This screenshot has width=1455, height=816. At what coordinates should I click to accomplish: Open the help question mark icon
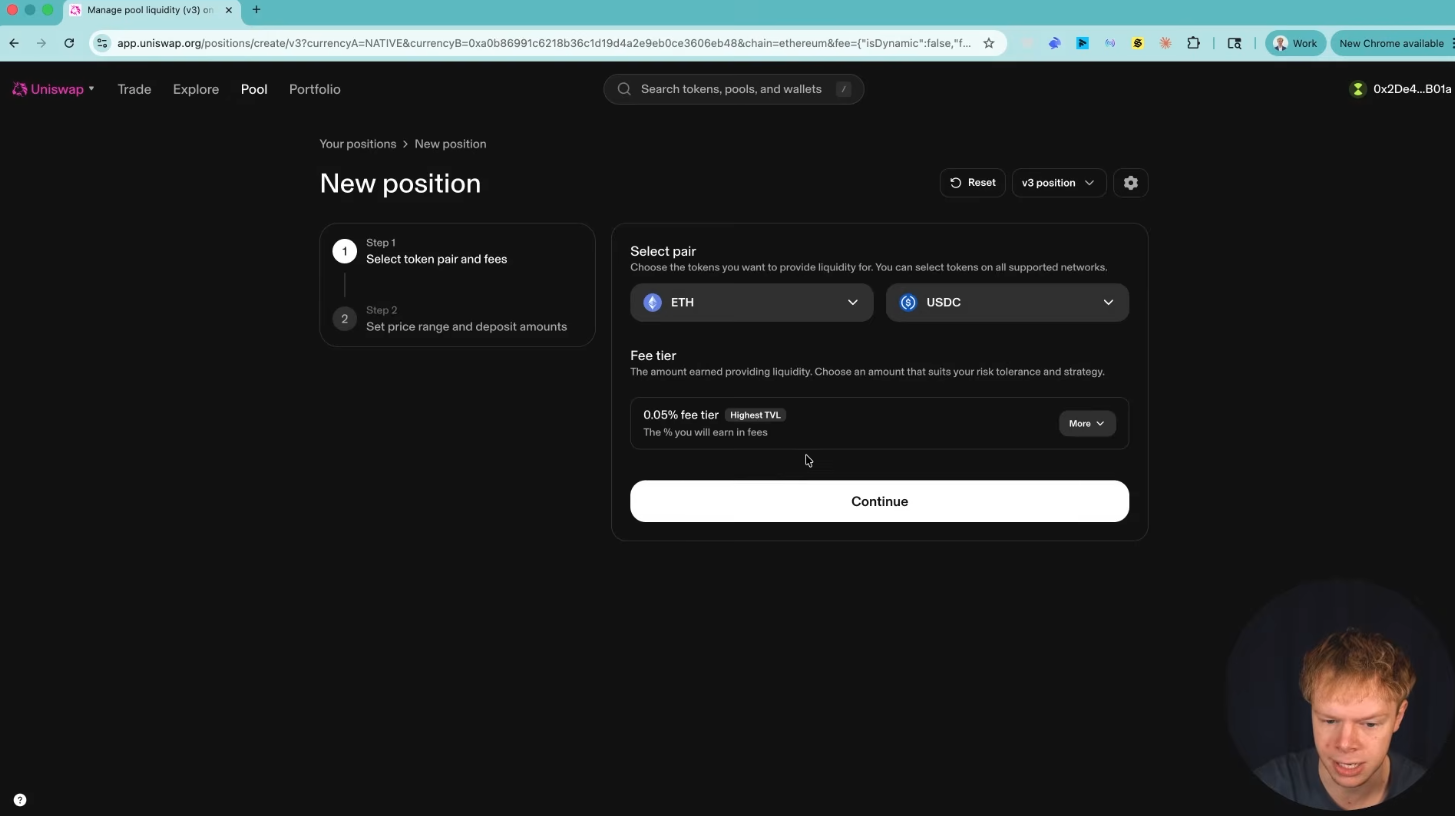coord(20,800)
